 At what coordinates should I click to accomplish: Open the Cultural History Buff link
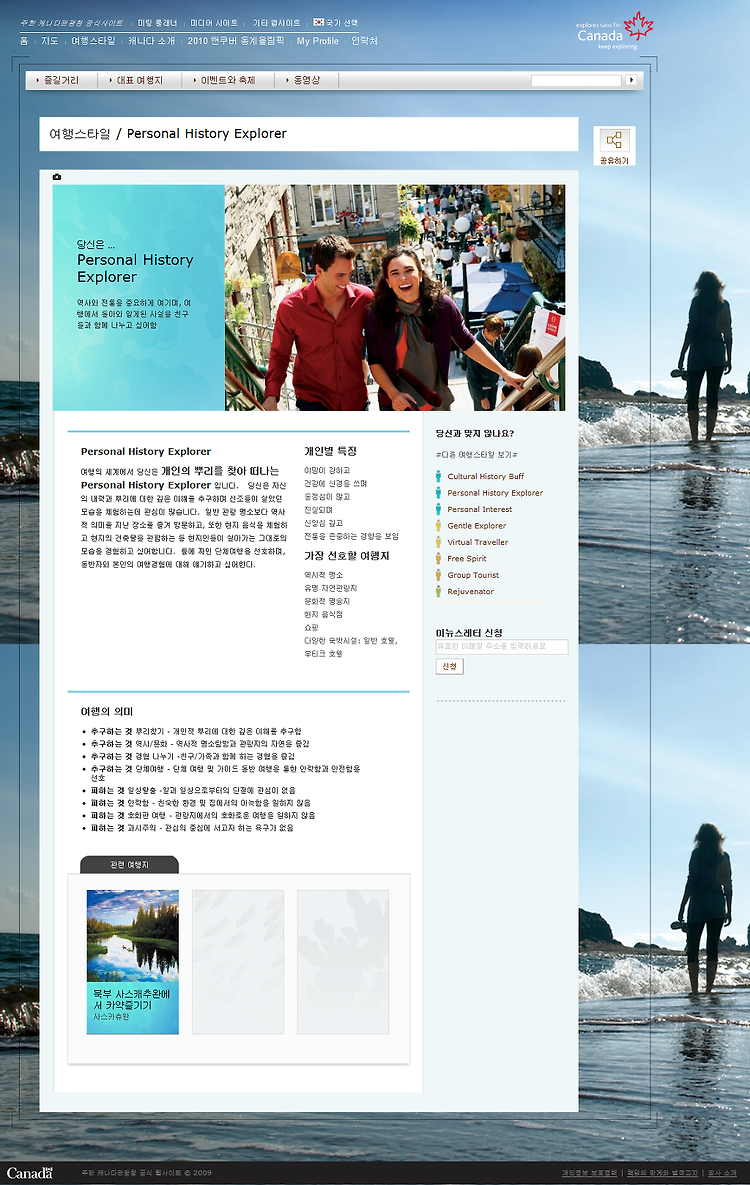(485, 476)
